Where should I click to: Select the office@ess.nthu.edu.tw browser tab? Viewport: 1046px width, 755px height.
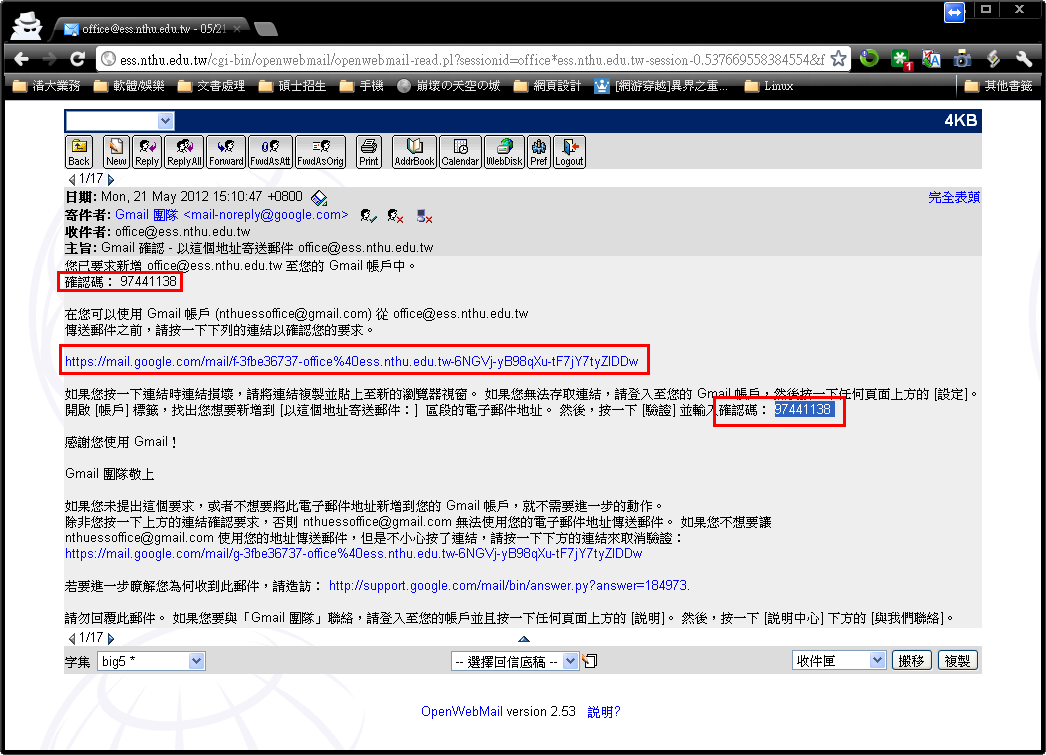click(152, 29)
